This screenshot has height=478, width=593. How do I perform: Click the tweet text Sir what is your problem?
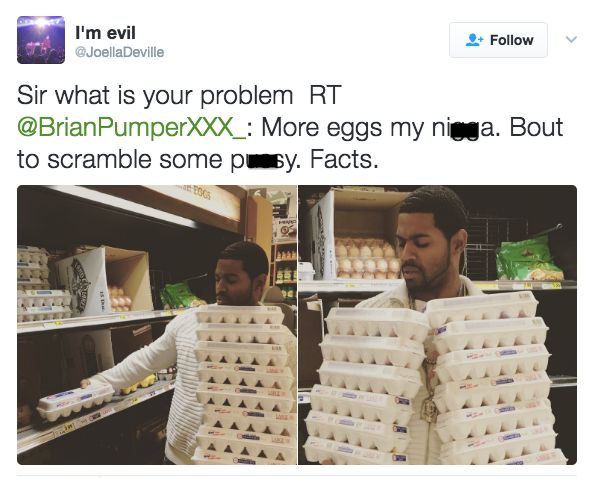tap(155, 95)
